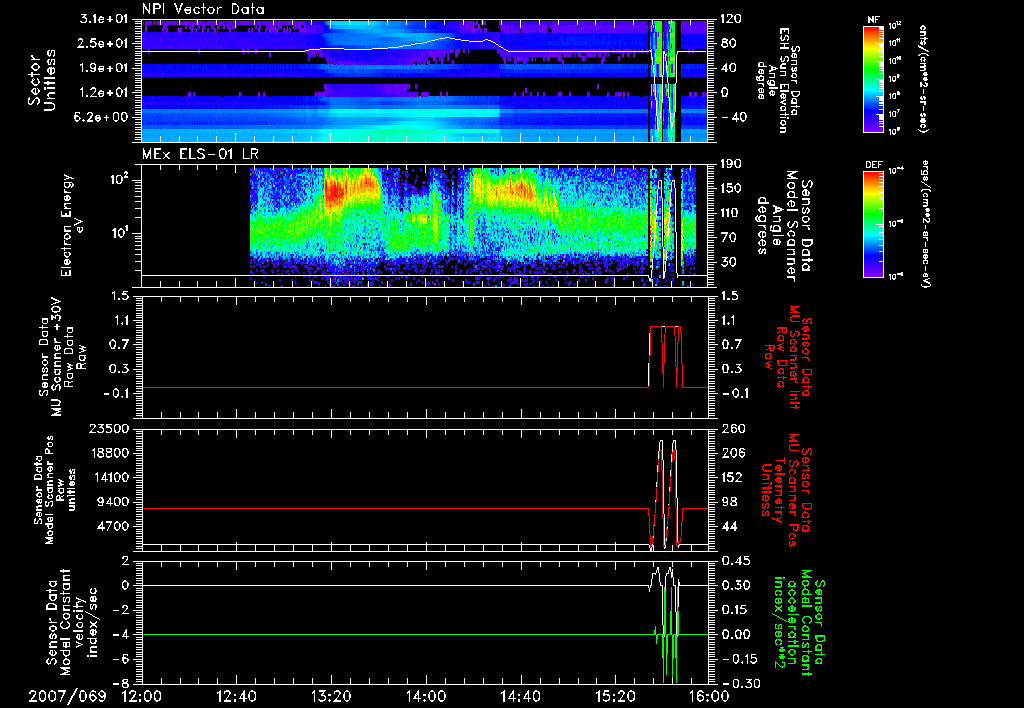Select the red MU Scanner Init Raw Data title
The width and height of the screenshot is (1024, 708).
(x=788, y=357)
